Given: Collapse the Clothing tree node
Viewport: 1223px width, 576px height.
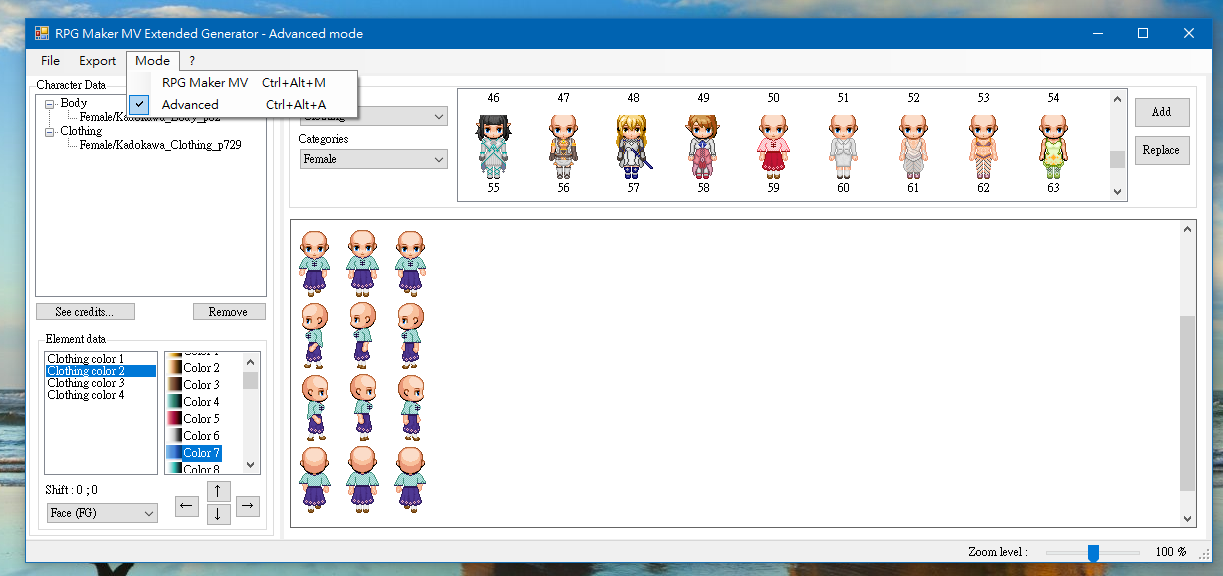Looking at the screenshot, I should (x=50, y=131).
